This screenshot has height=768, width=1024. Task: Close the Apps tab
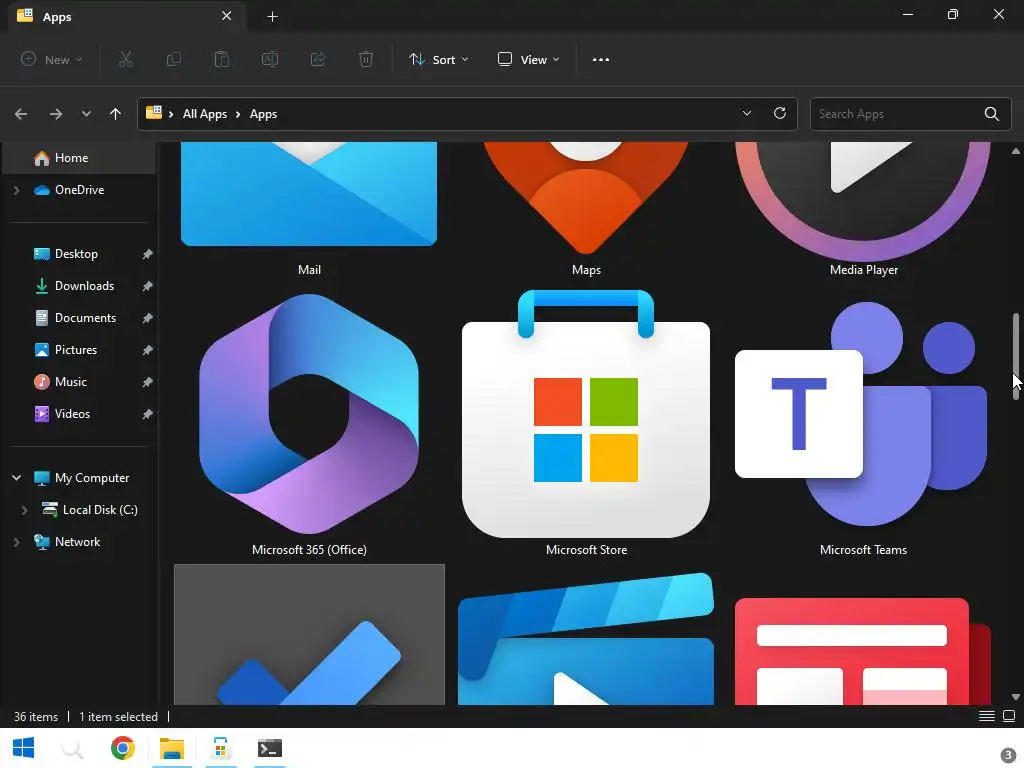pyautogui.click(x=227, y=16)
